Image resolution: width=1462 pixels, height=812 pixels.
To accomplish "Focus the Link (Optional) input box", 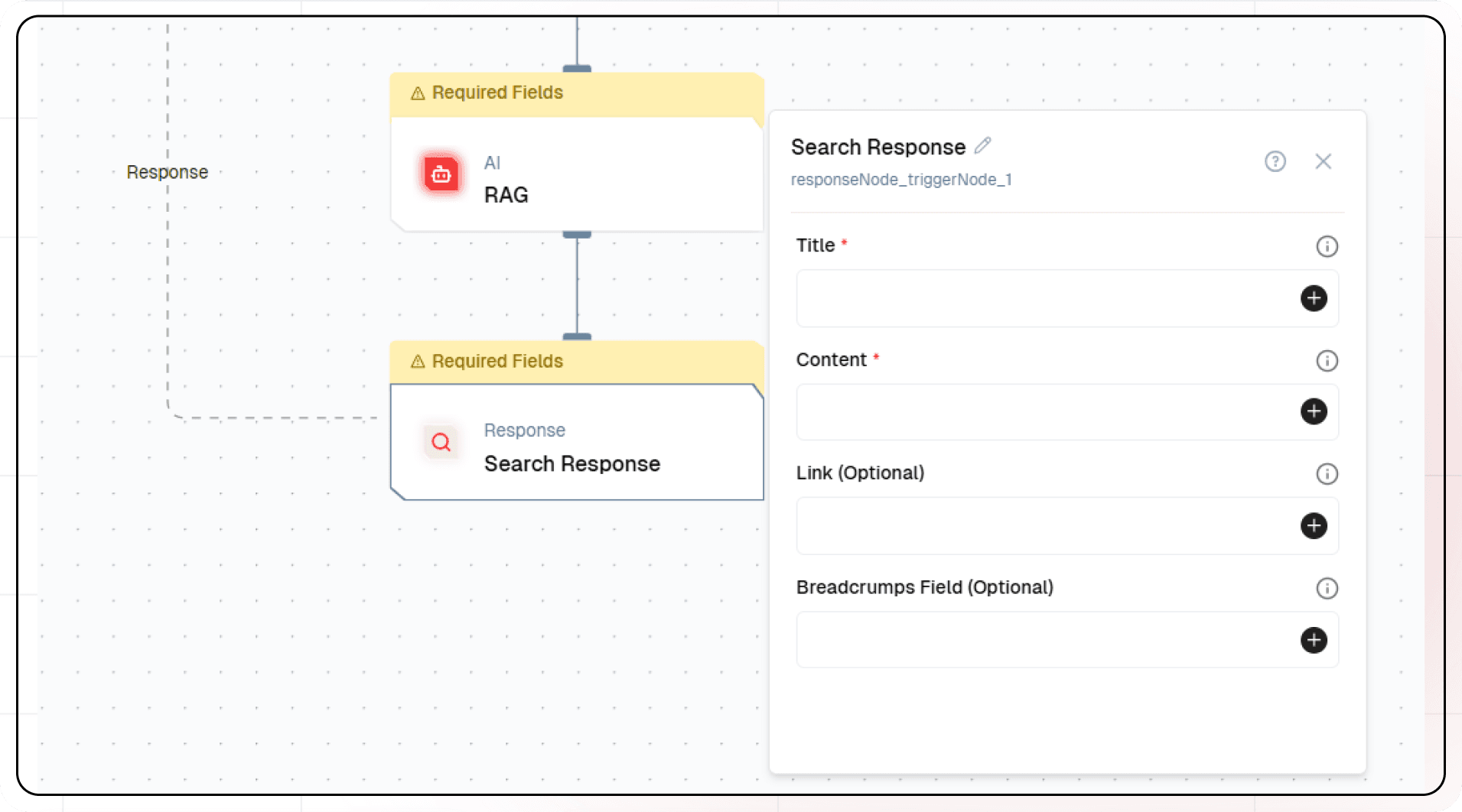I will coord(1040,526).
